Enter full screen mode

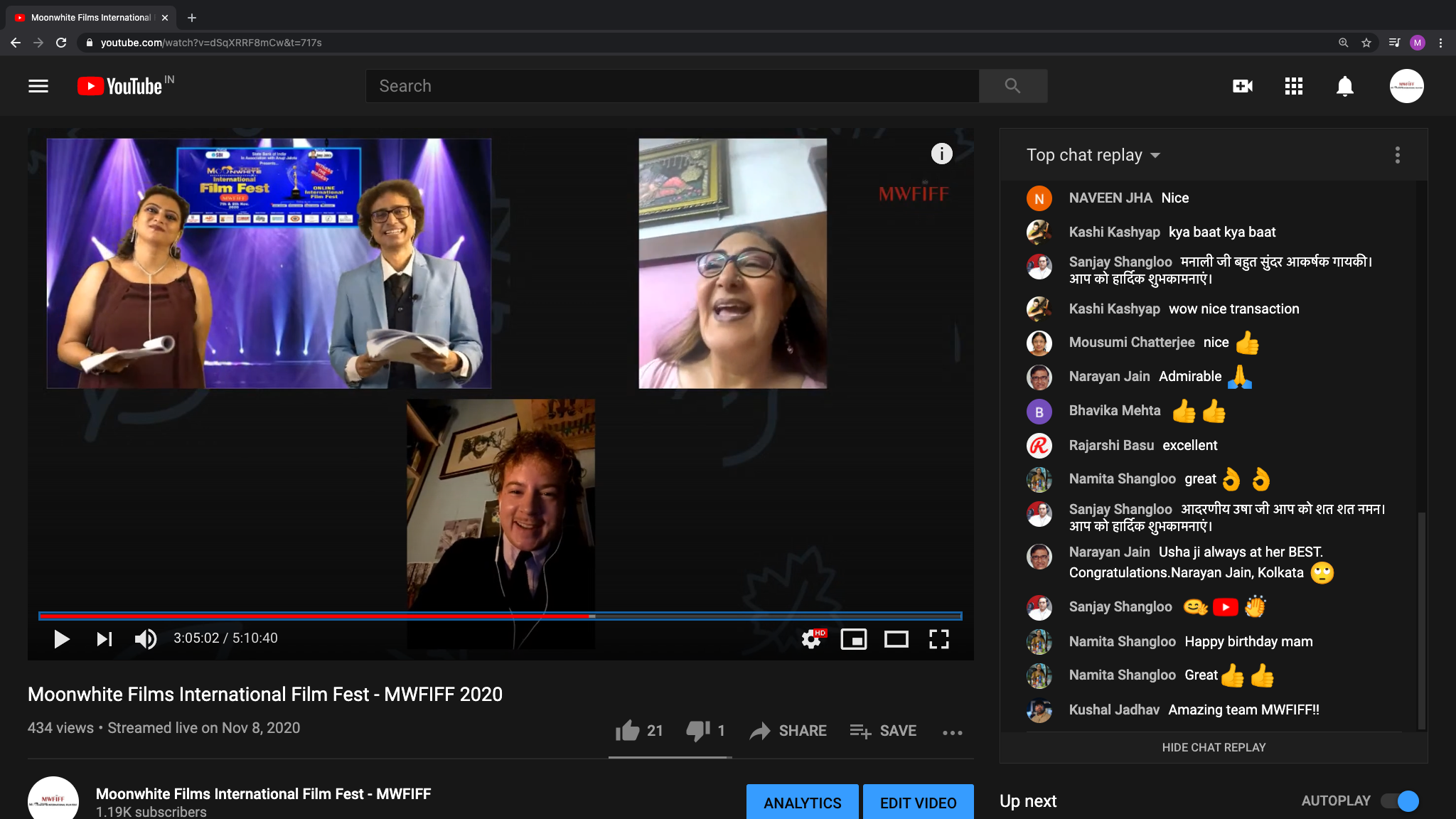tap(938, 639)
